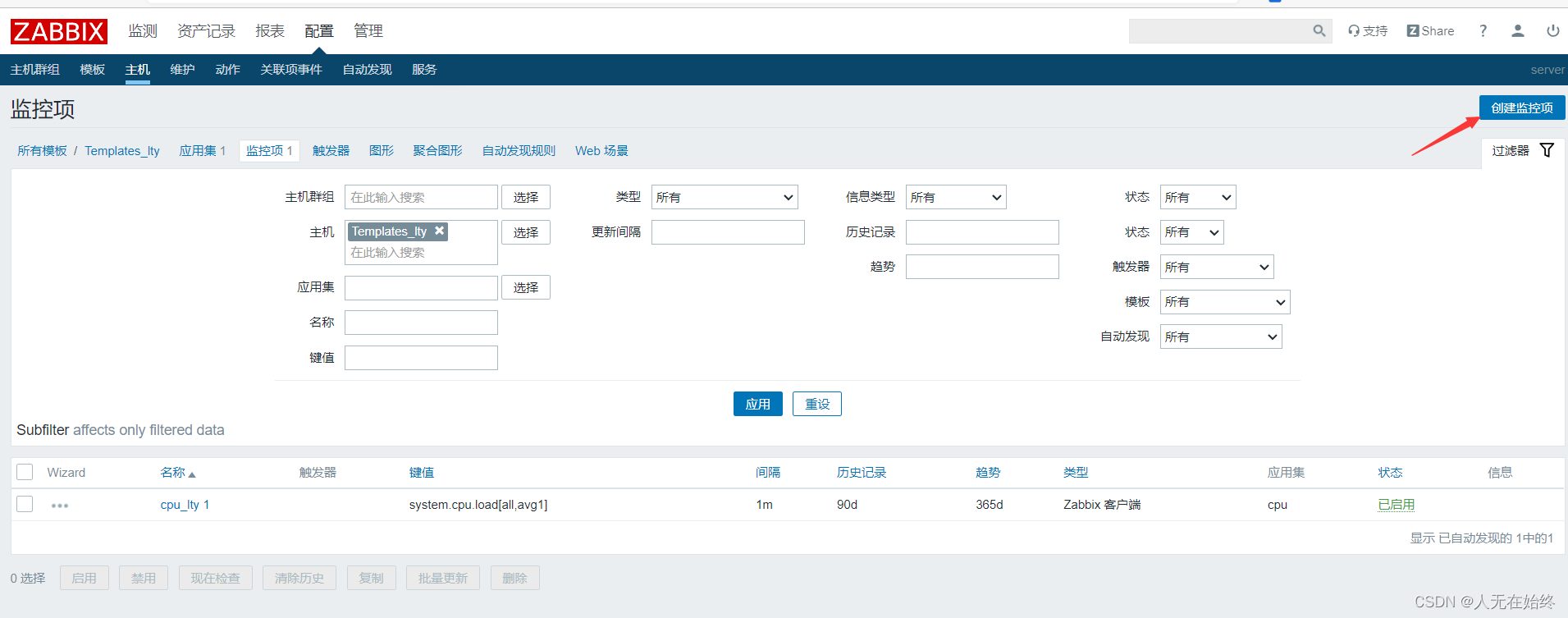Viewport: 1568px width, 618px height.
Task: Click the 已启用 status link
Action: coord(1397,505)
